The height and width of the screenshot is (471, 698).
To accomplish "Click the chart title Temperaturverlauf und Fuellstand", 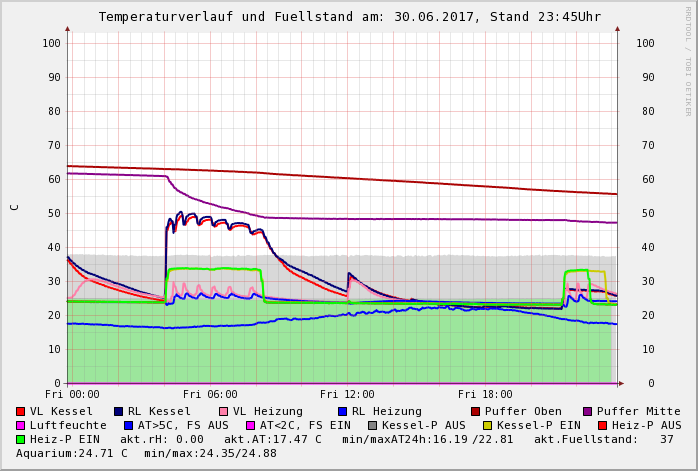I will point(349,17).
